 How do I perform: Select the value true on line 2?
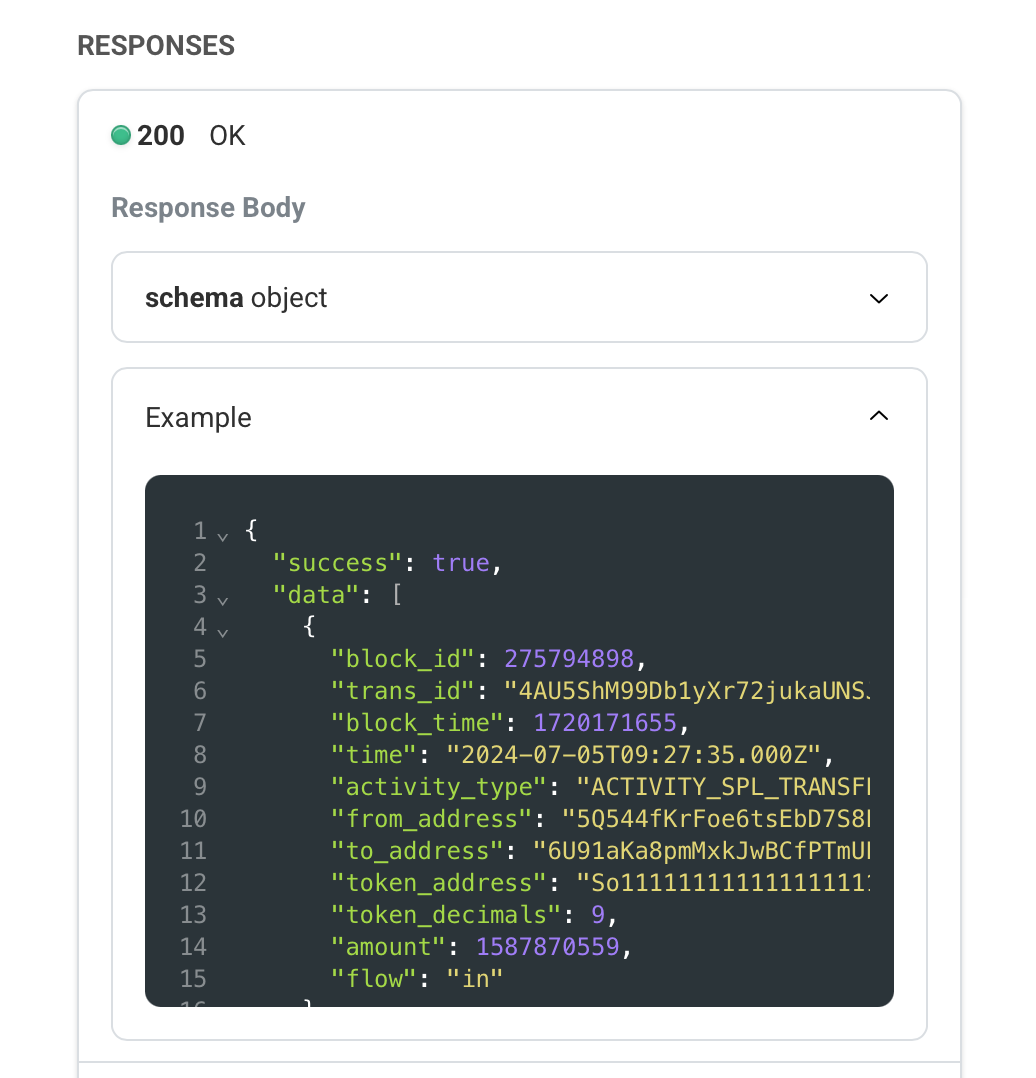point(461,563)
